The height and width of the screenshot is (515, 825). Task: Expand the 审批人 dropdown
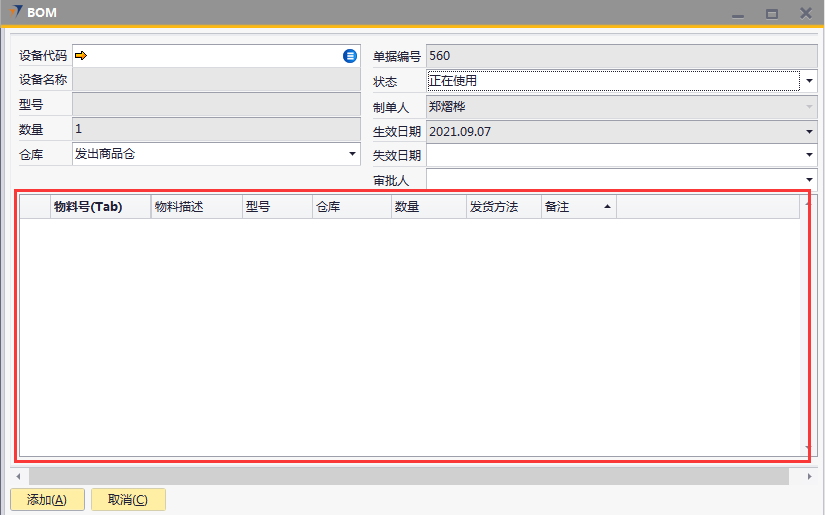tap(809, 179)
